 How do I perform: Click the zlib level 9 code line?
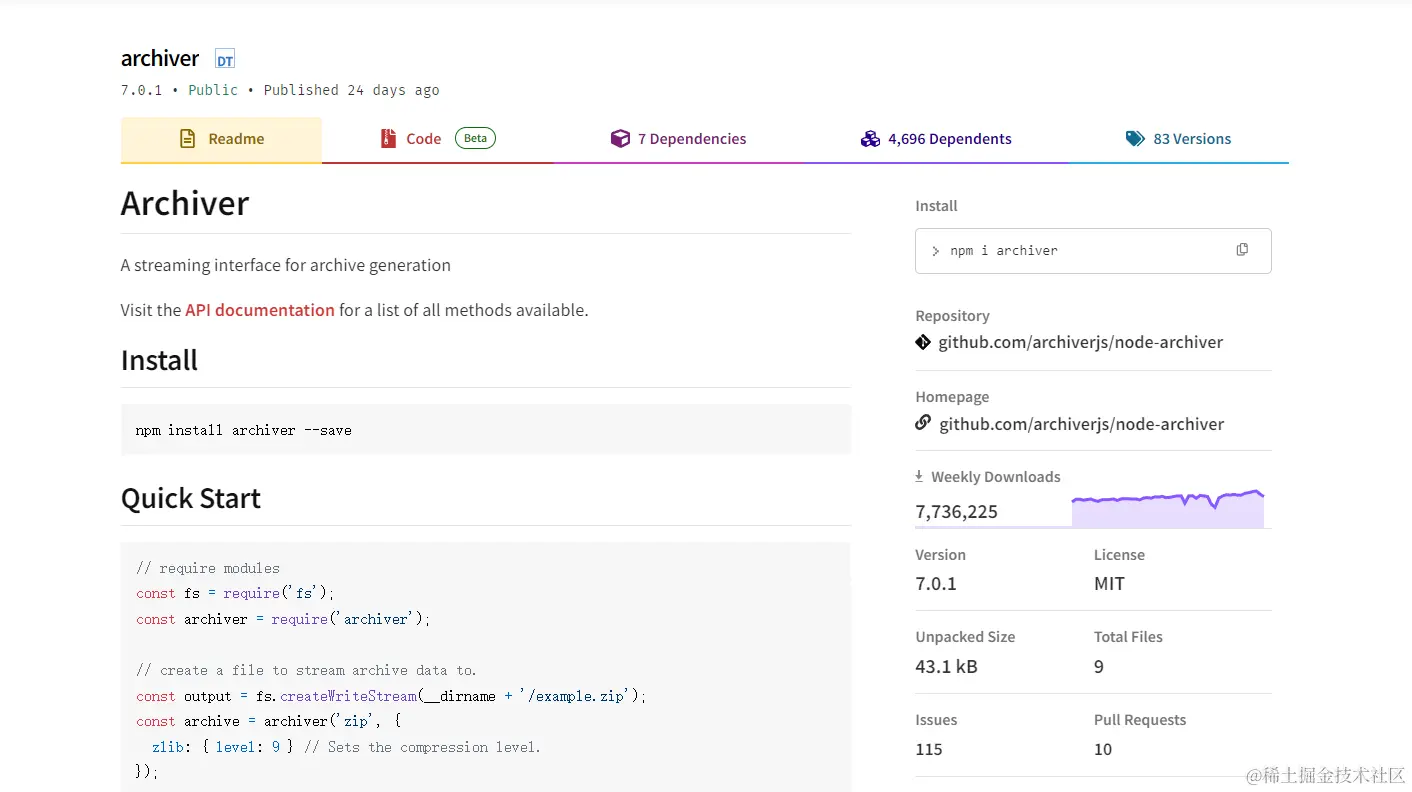(346, 747)
